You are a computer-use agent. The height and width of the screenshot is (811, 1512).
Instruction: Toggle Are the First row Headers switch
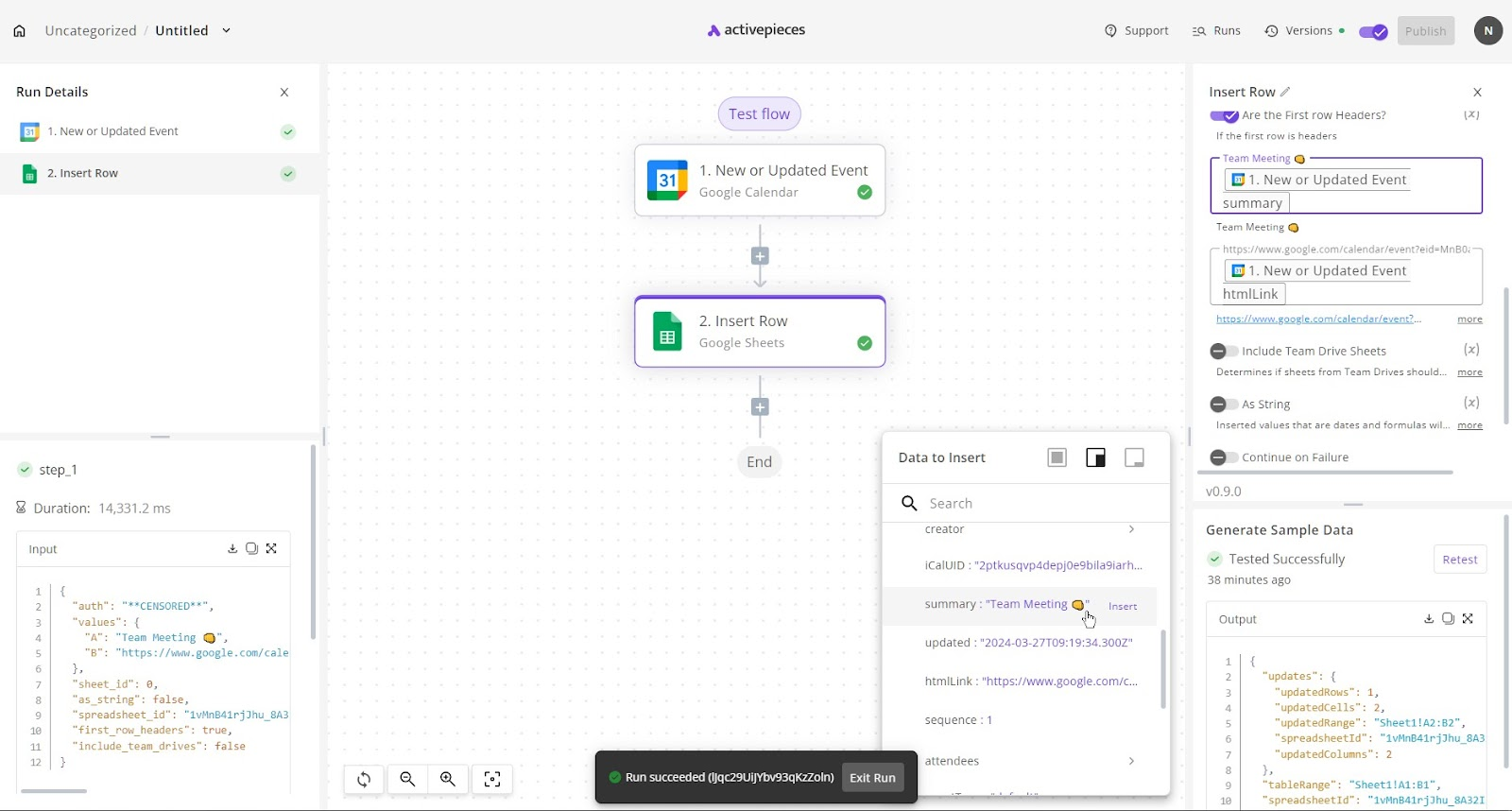coord(1224,115)
